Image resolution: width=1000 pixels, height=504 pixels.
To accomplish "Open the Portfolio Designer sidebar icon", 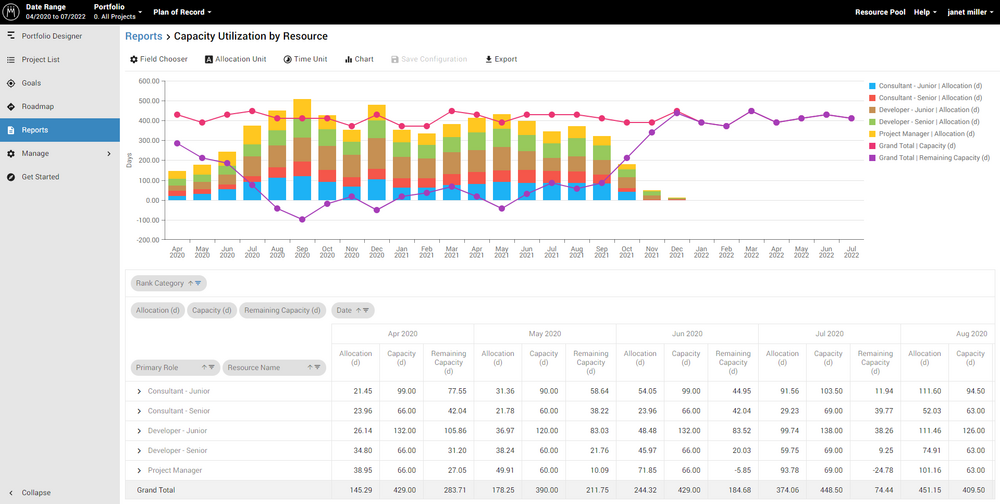I will pos(11,36).
